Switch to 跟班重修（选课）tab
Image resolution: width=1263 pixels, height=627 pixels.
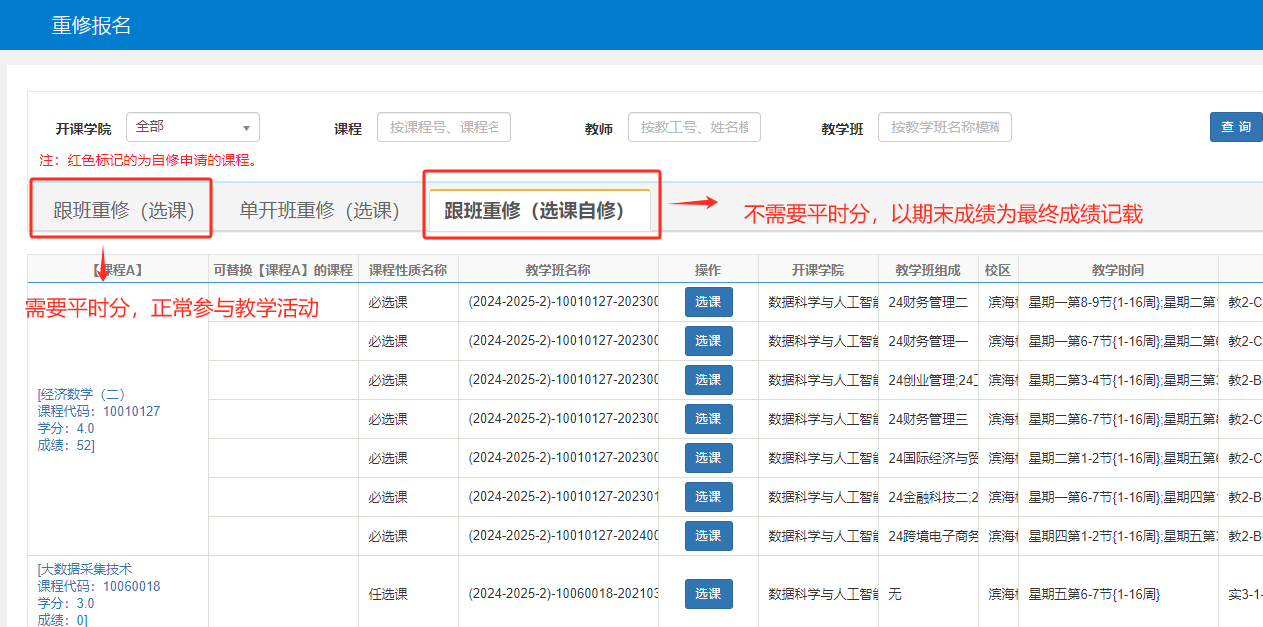tap(123, 210)
